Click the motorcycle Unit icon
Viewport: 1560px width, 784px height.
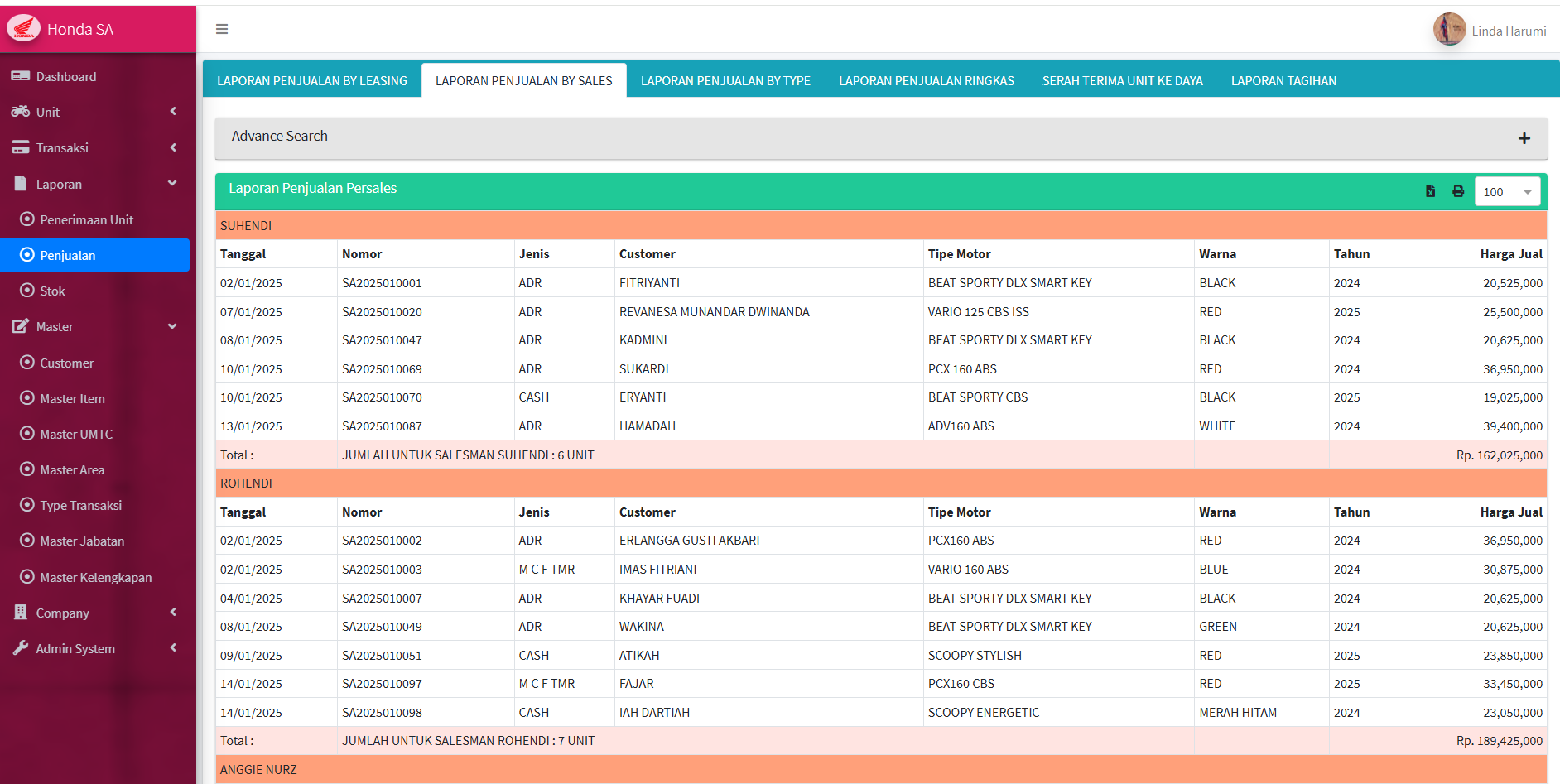coord(21,112)
